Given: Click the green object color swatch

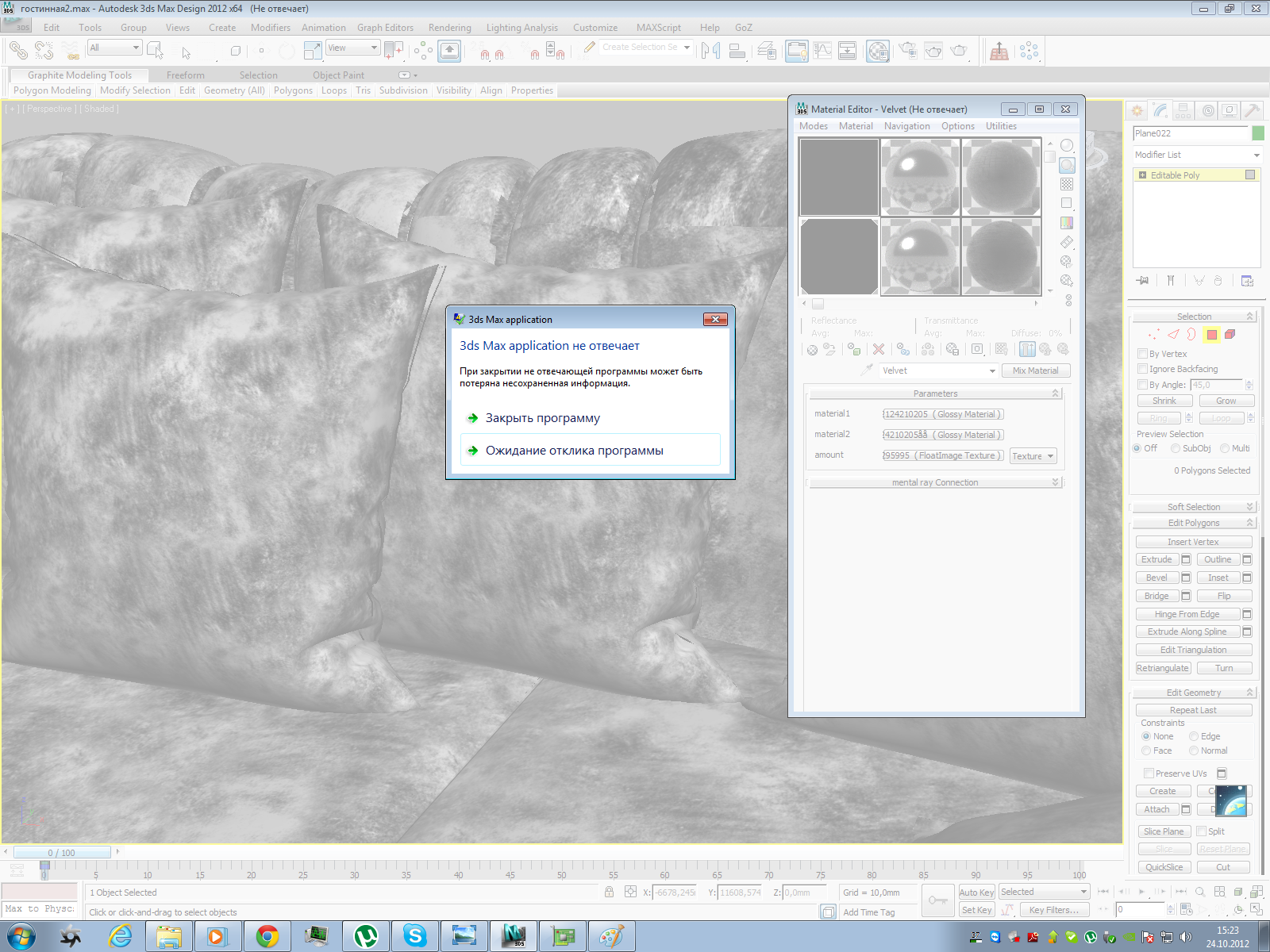Looking at the screenshot, I should click(1257, 133).
